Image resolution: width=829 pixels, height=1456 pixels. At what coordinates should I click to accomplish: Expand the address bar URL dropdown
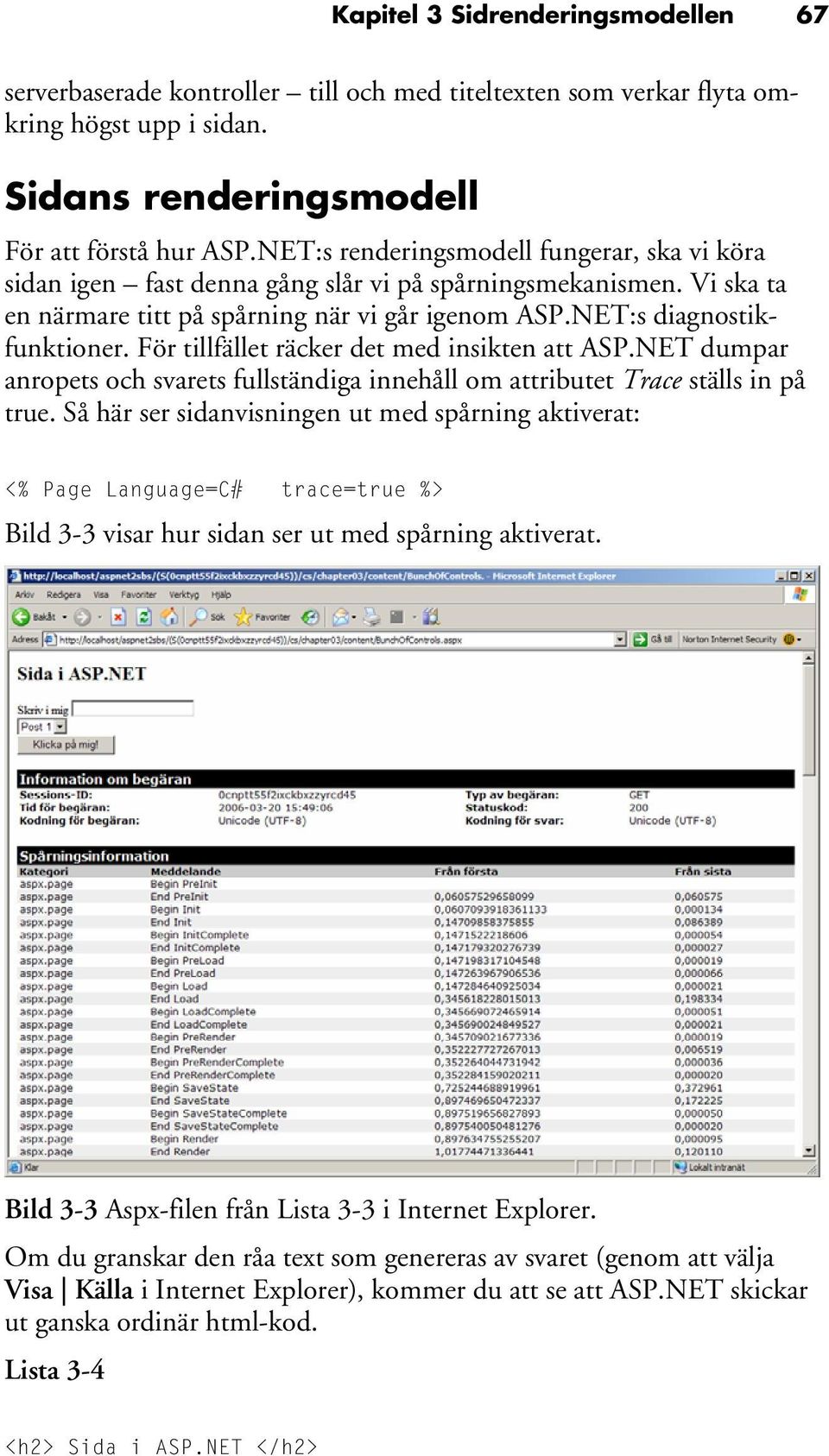pos(620,640)
